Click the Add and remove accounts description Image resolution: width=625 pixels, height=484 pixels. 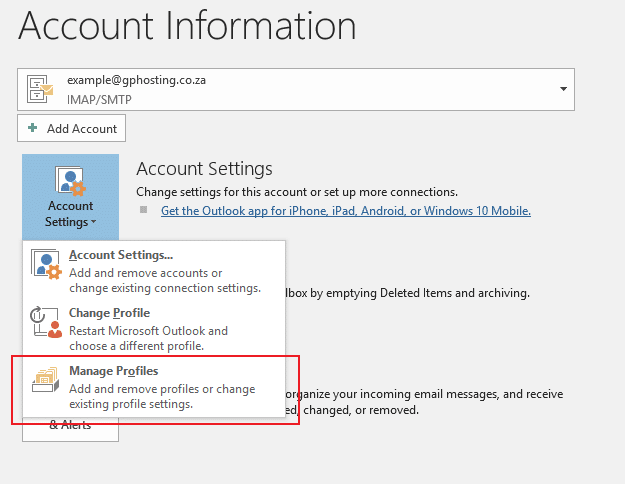165,280
